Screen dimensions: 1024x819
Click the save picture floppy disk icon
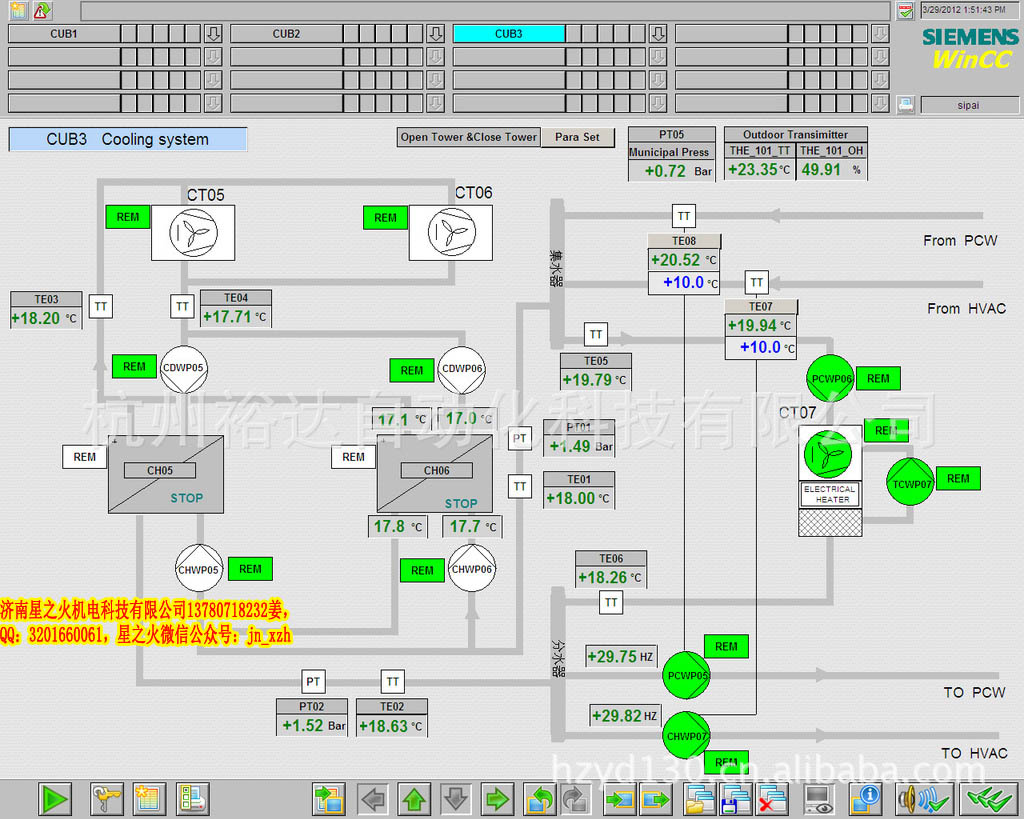pyautogui.click(x=735, y=798)
